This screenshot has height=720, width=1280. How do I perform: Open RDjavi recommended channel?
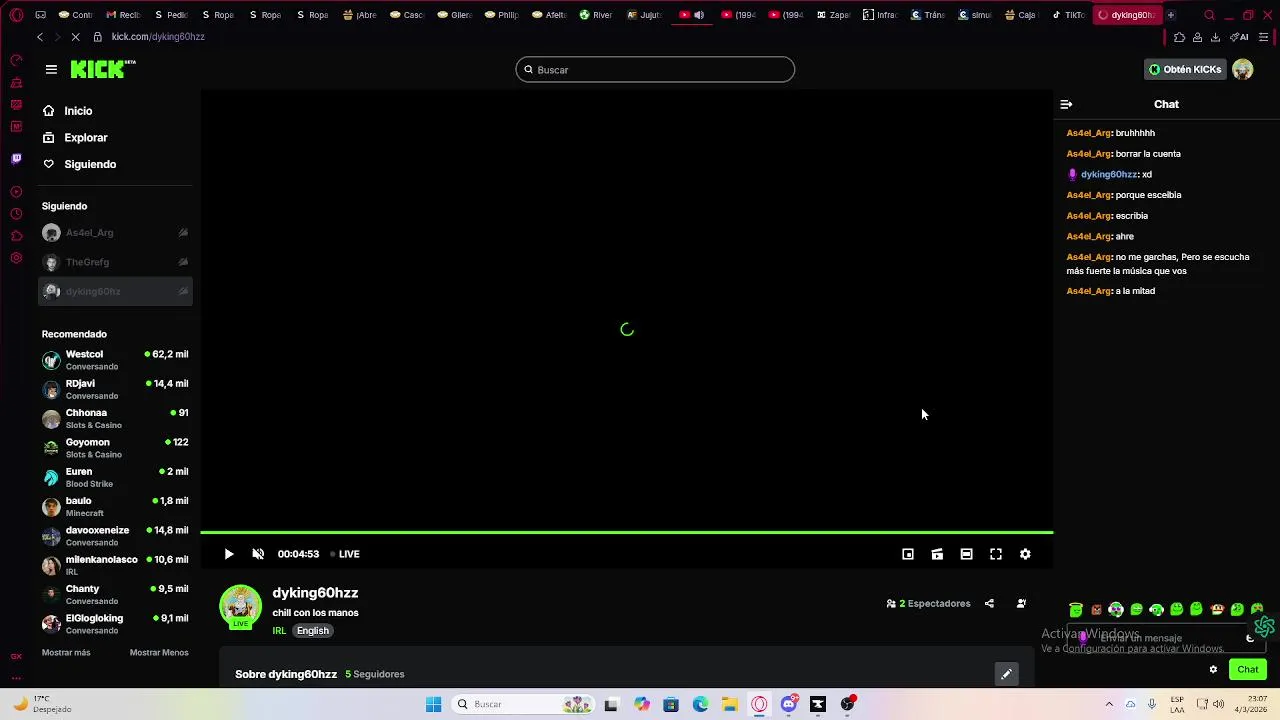(115, 389)
